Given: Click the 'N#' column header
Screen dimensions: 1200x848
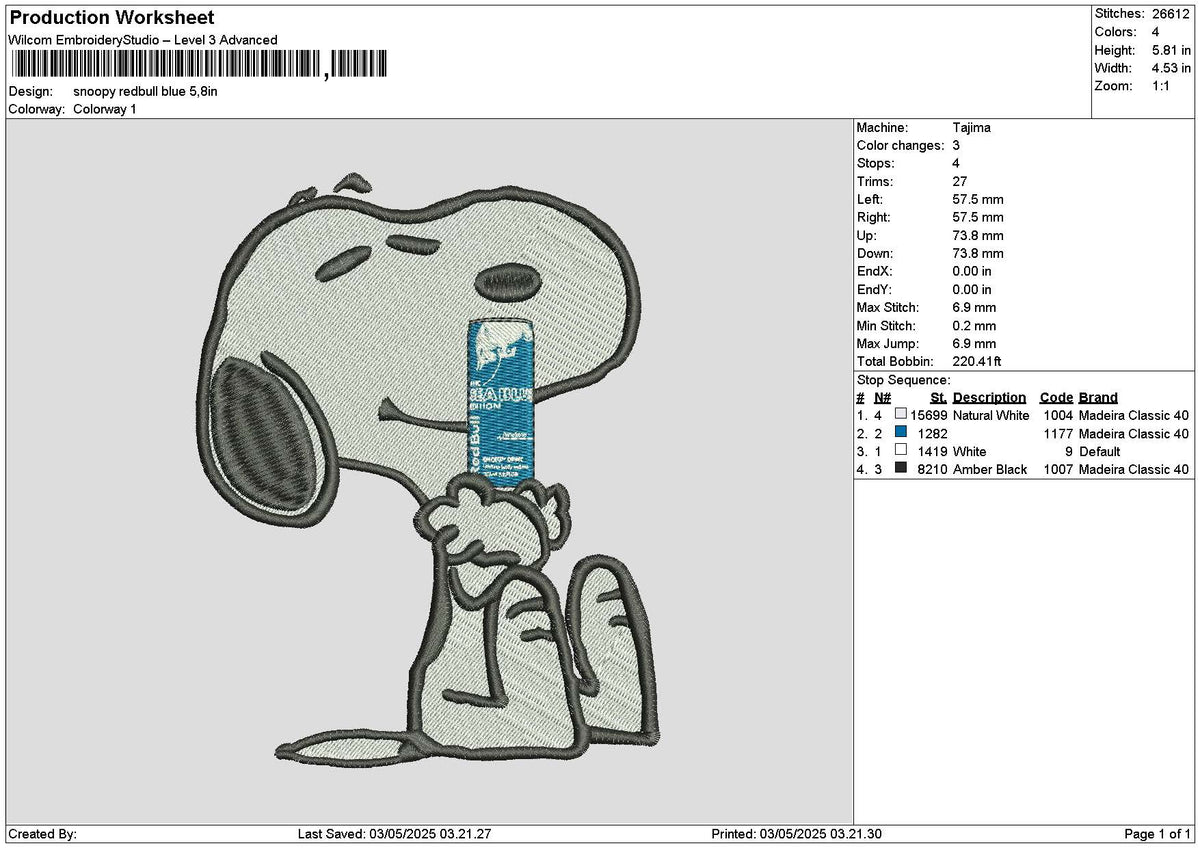Looking at the screenshot, I should coord(882,398).
